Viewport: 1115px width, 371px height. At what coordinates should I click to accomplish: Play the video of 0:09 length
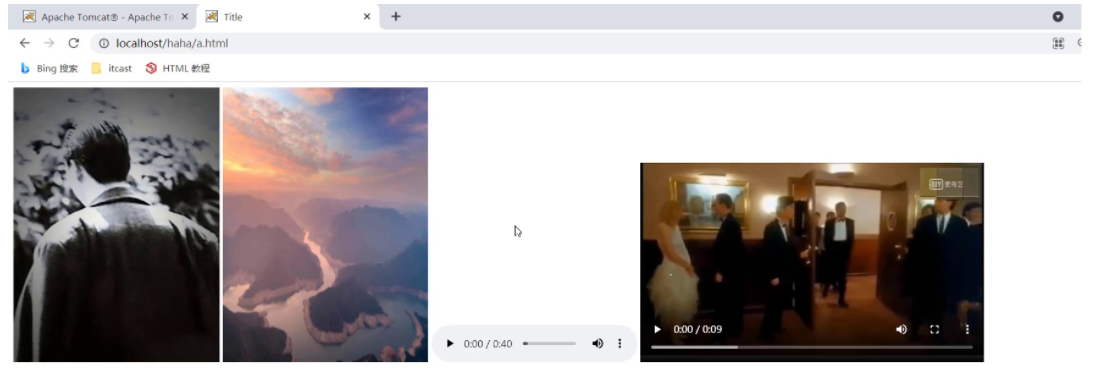coord(658,330)
